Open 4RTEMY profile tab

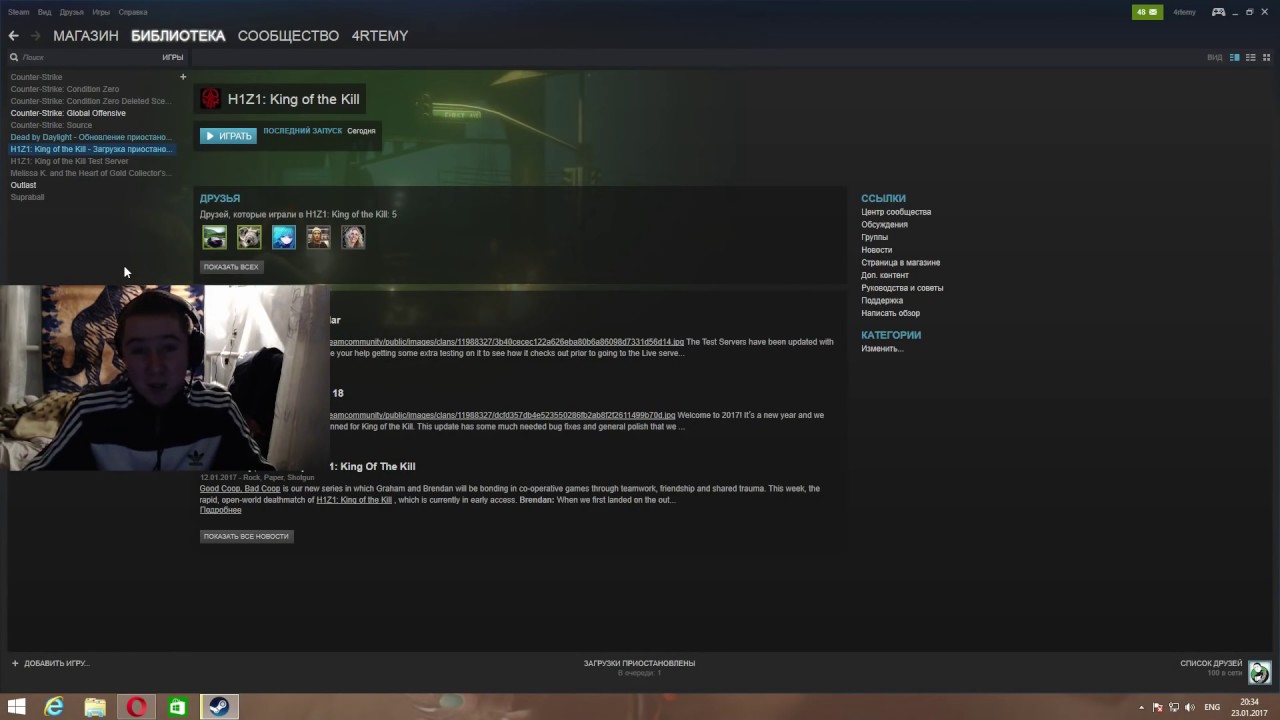tap(380, 36)
